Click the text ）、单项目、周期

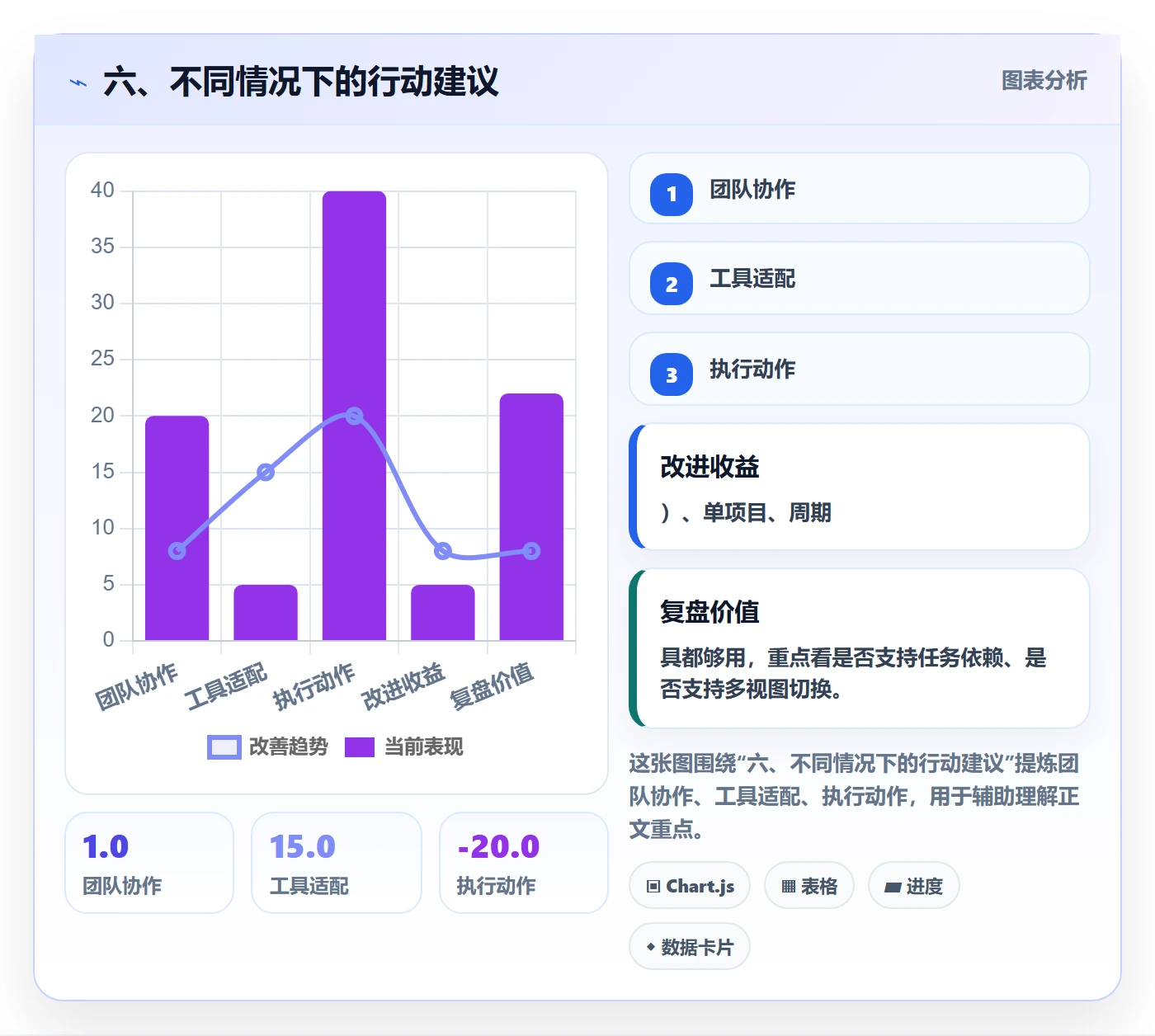[746, 513]
